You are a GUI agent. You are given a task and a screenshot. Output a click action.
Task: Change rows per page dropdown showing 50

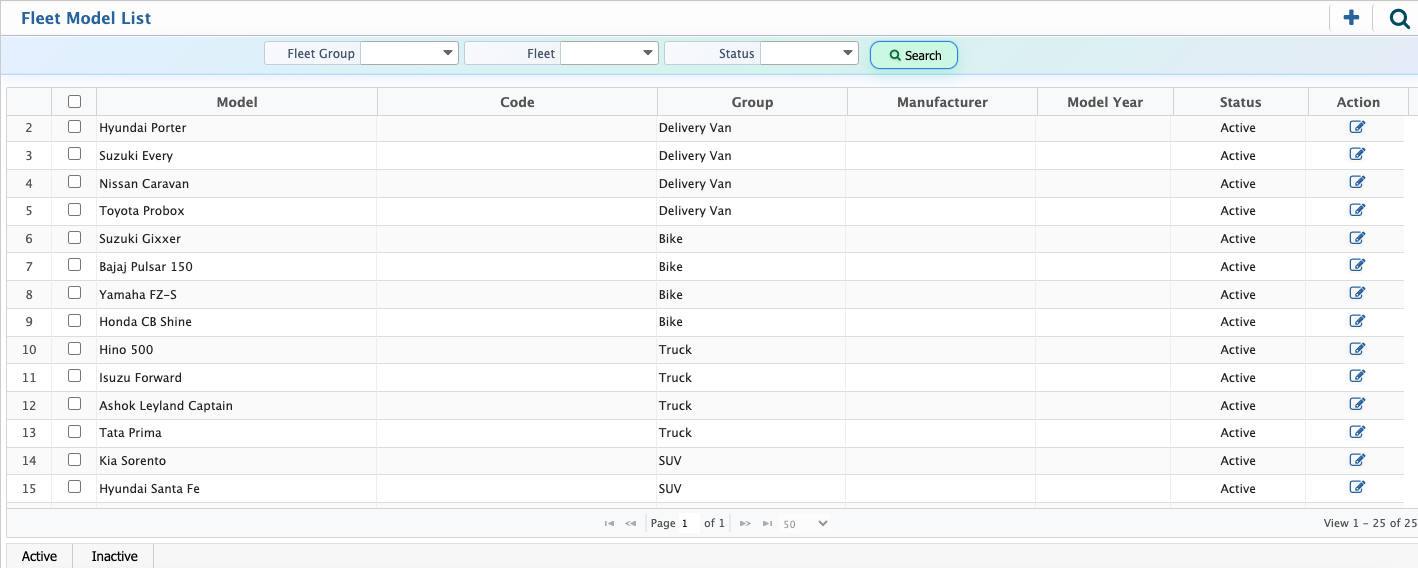[805, 523]
